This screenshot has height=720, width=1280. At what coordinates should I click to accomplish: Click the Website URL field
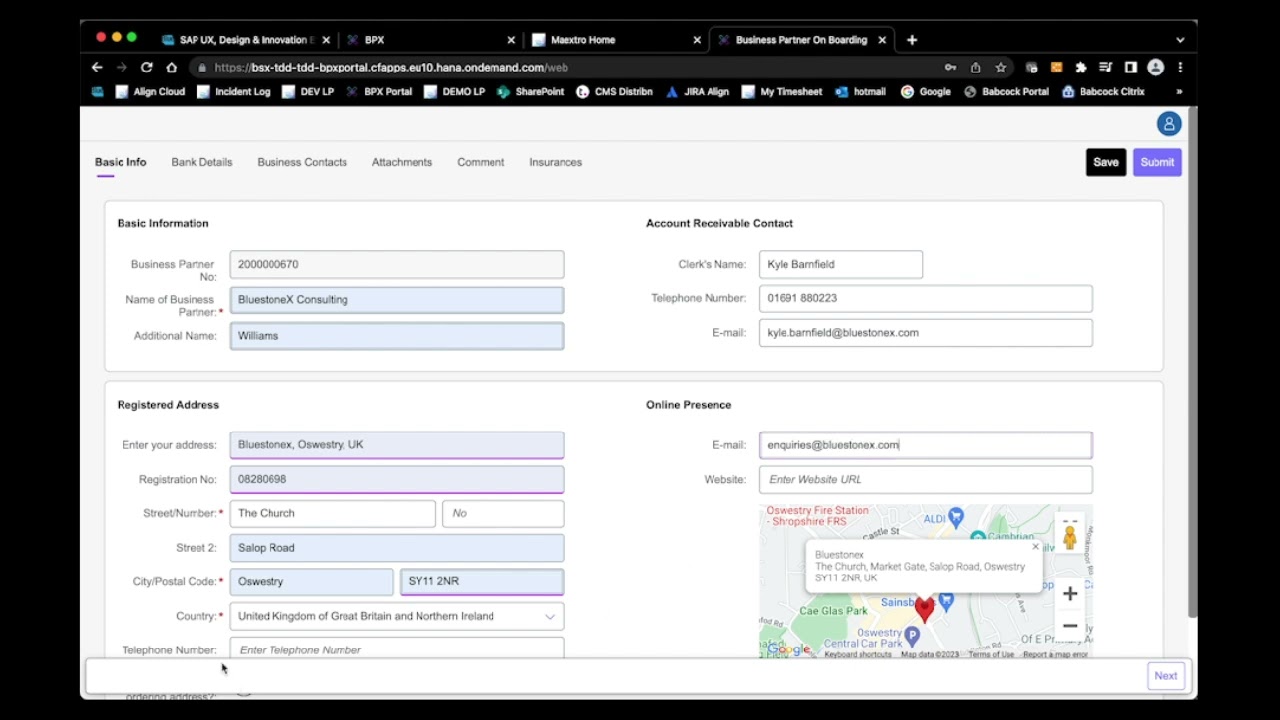tap(925, 479)
